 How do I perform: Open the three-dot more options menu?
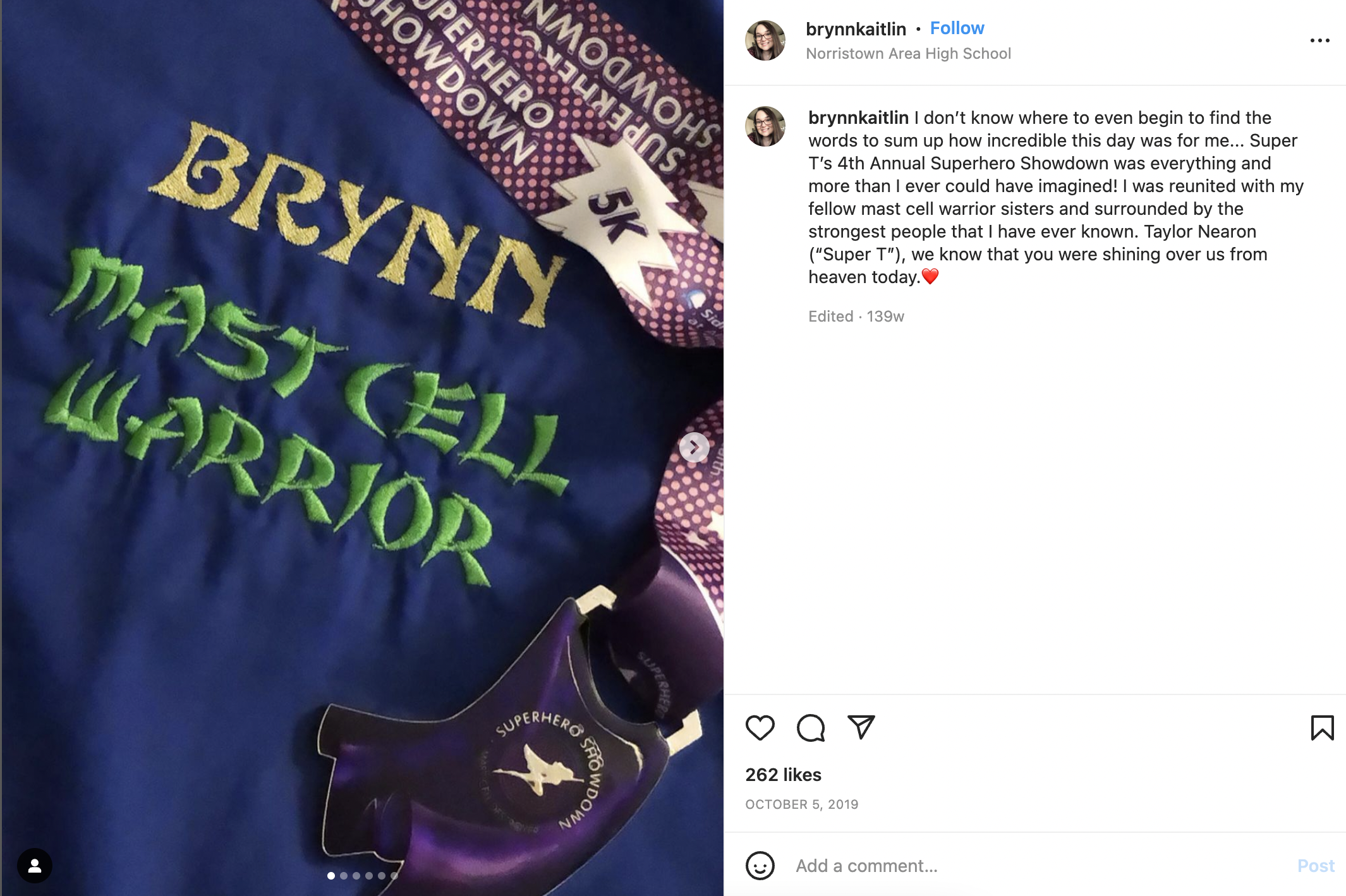1319,40
